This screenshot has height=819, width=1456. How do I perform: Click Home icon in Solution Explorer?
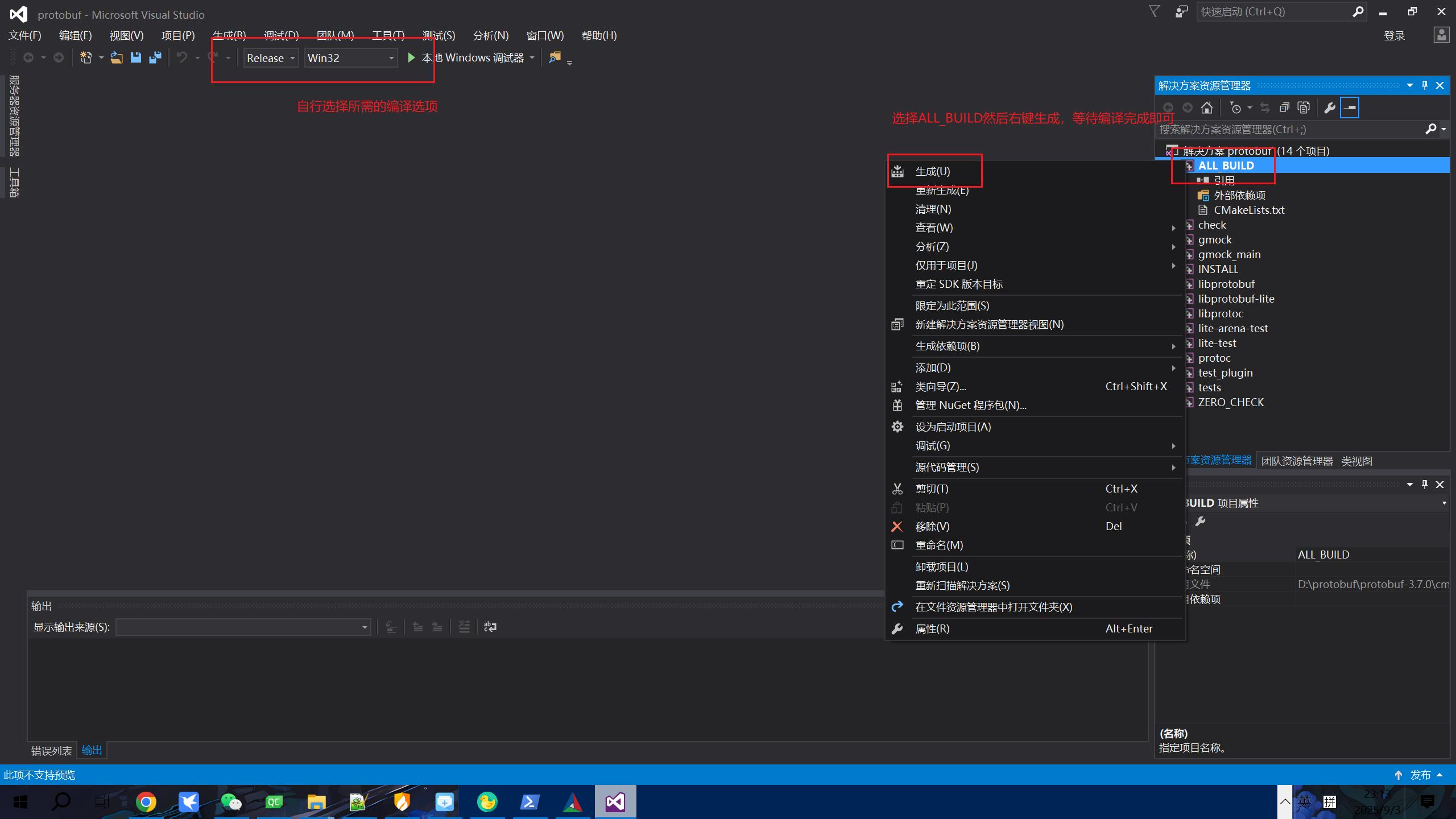click(1207, 107)
